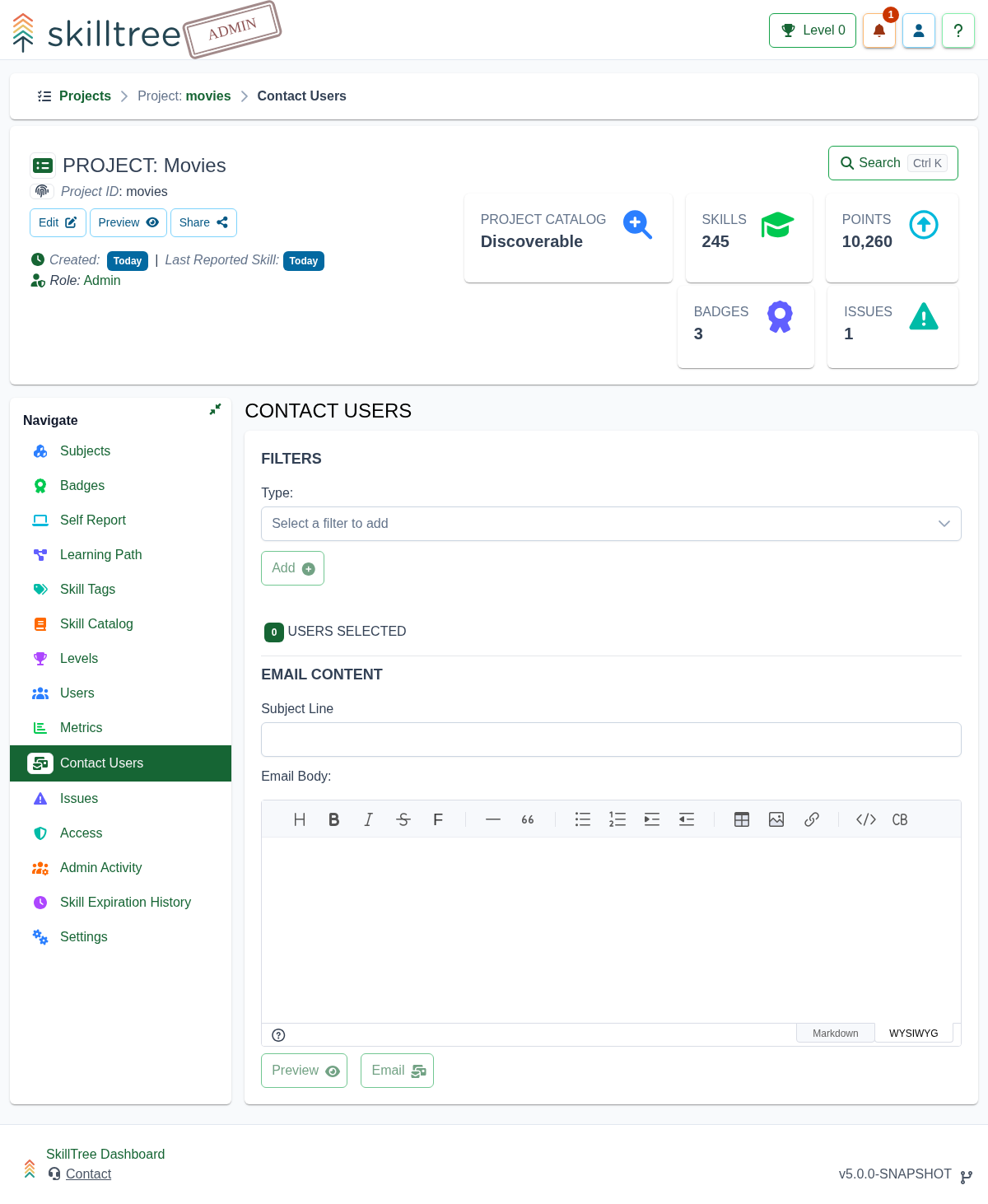Screen dimensions: 988x1204
Task: Click the Contact link in footer
Action: pyautogui.click(x=88, y=1174)
